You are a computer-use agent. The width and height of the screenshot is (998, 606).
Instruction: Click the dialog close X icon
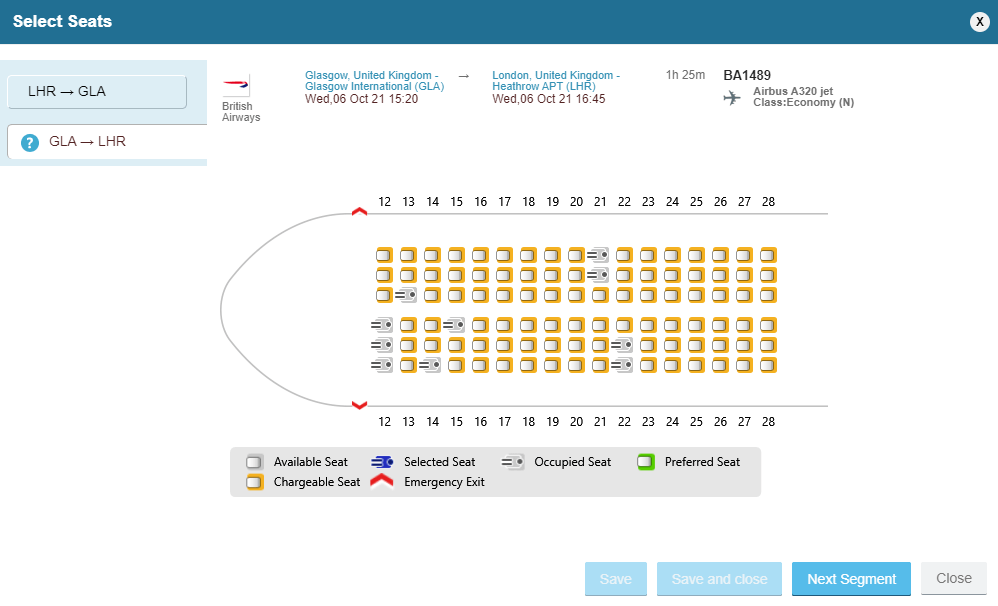[x=979, y=21]
